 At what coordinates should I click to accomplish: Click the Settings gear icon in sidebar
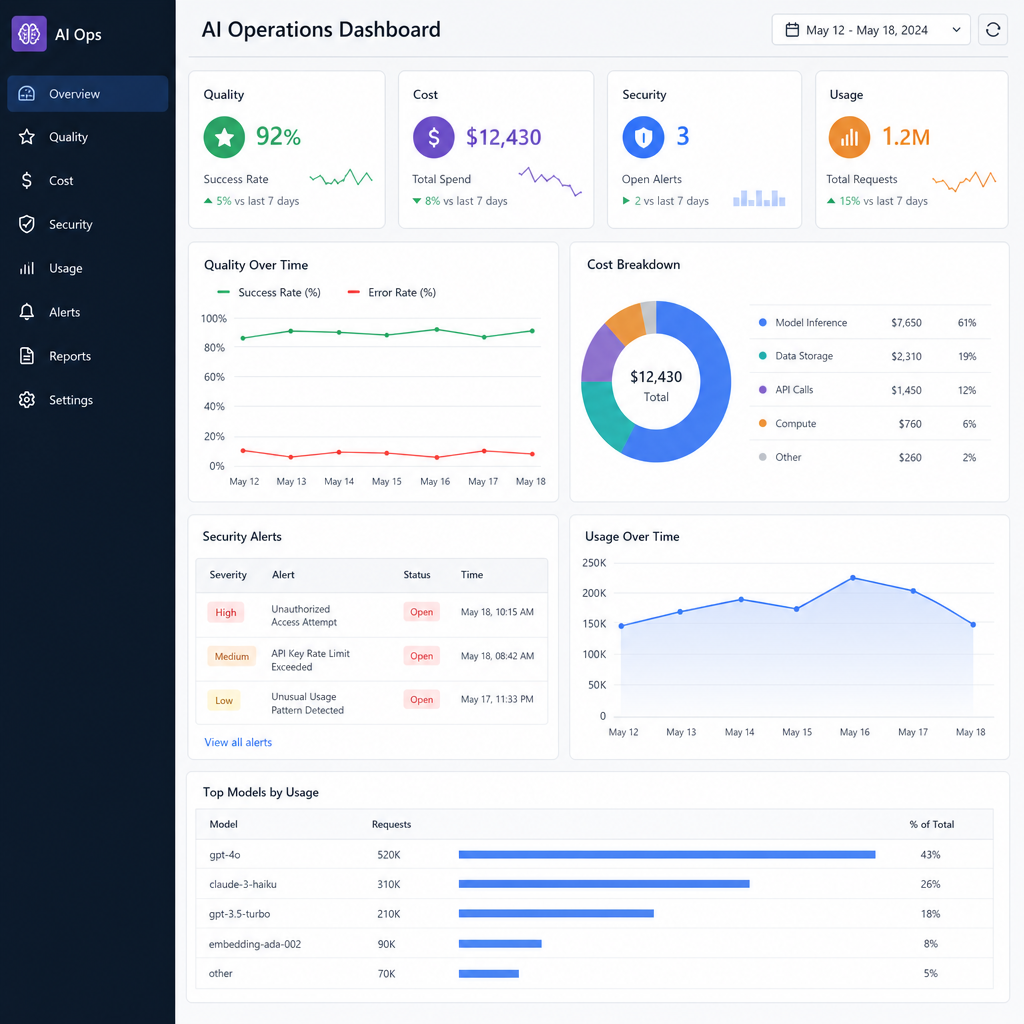click(x=27, y=399)
